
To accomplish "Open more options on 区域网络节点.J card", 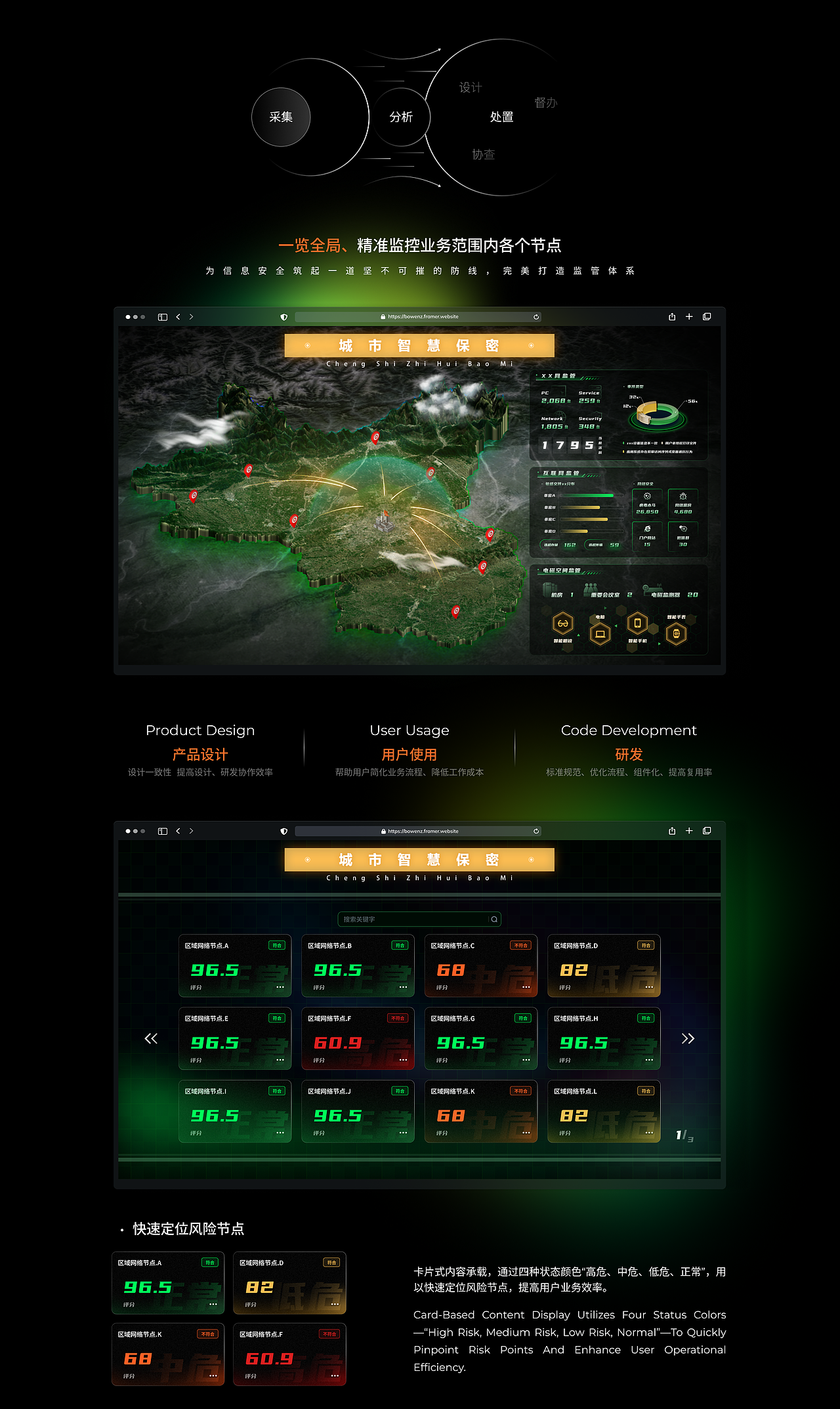I will 403,1133.
